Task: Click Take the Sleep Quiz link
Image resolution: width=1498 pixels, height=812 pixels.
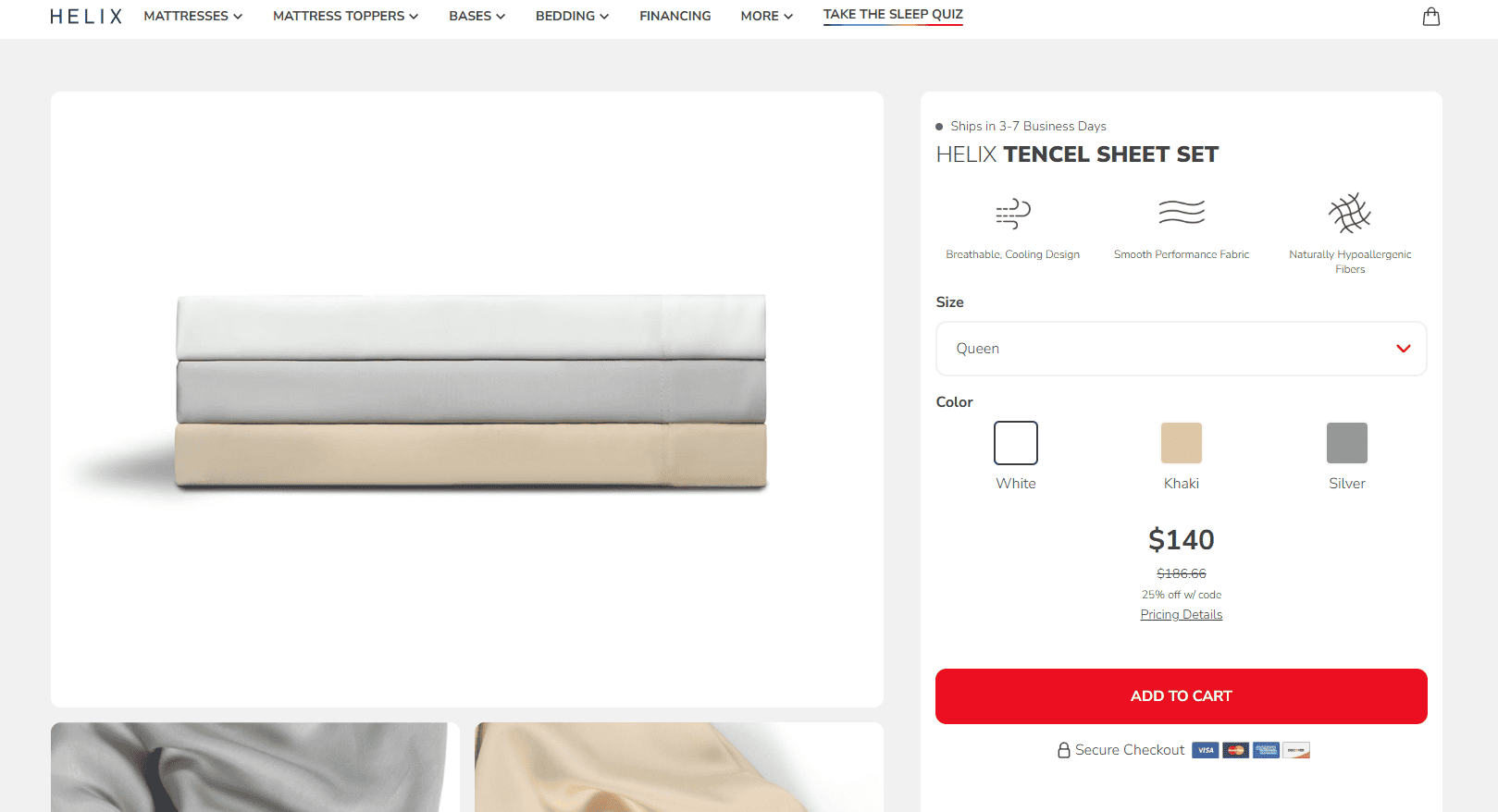Action: pyautogui.click(x=893, y=15)
